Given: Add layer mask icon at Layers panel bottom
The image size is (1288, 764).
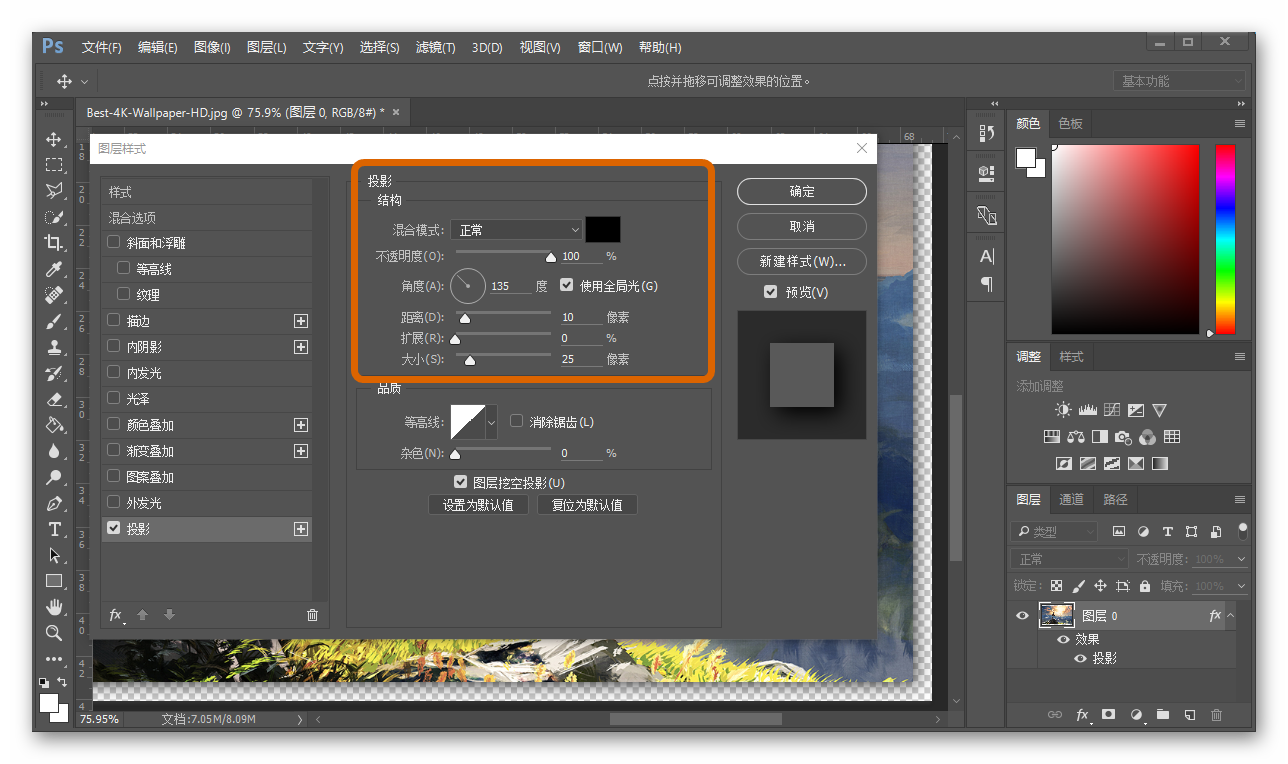Looking at the screenshot, I should [1109, 715].
